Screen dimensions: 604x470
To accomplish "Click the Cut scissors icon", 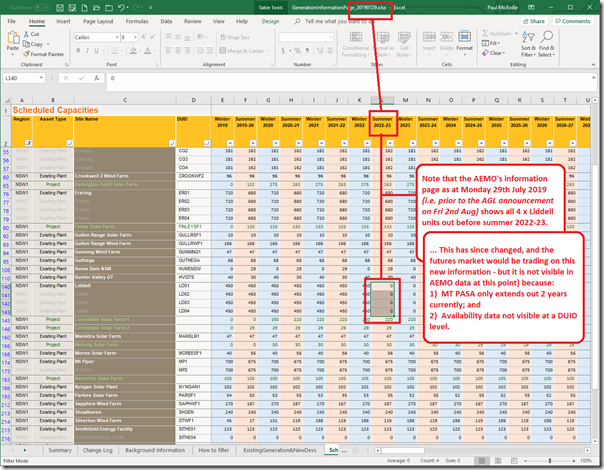I will (26, 34).
